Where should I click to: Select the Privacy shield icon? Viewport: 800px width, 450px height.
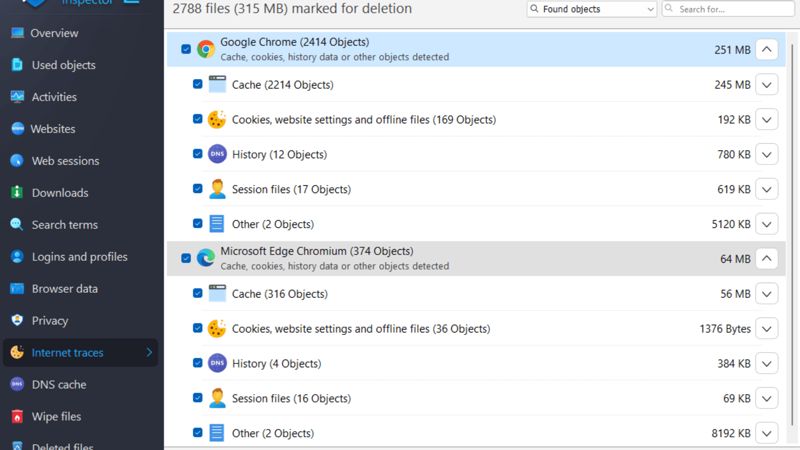coord(17,320)
